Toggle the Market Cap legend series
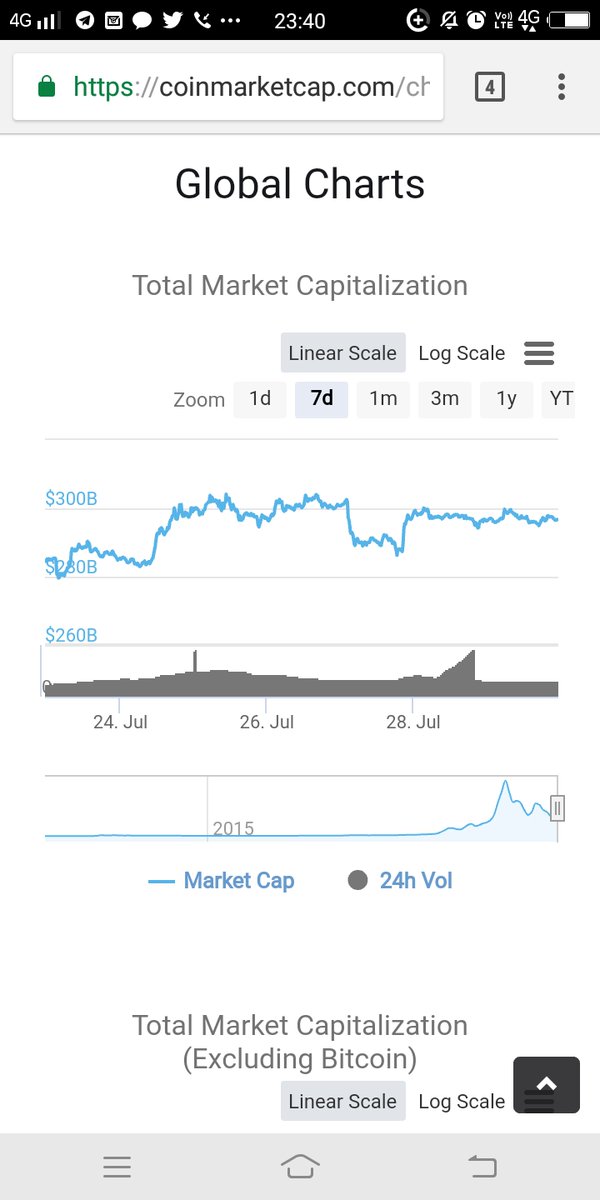The height and width of the screenshot is (1200, 600). click(221, 881)
